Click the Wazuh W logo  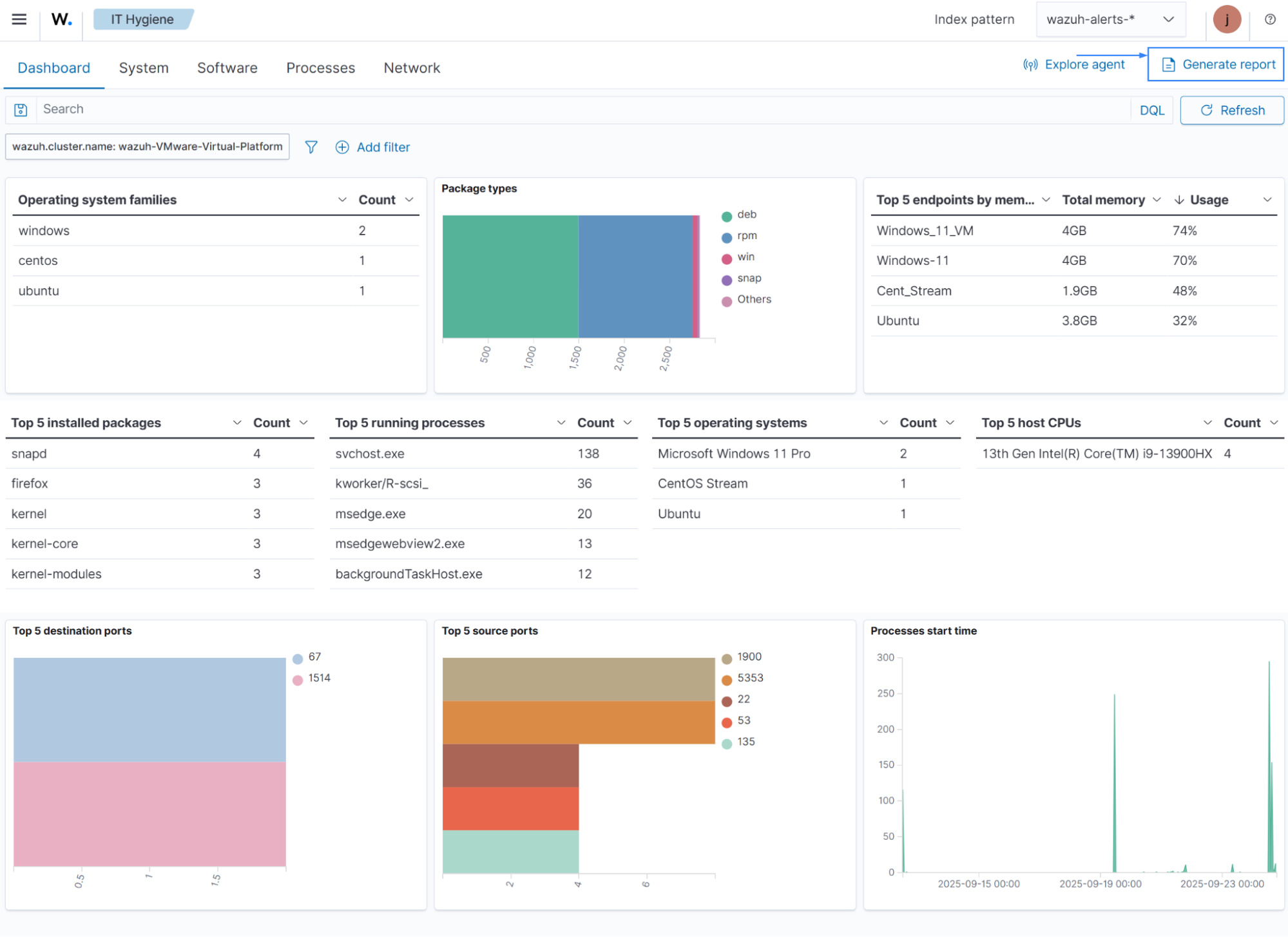pos(61,19)
